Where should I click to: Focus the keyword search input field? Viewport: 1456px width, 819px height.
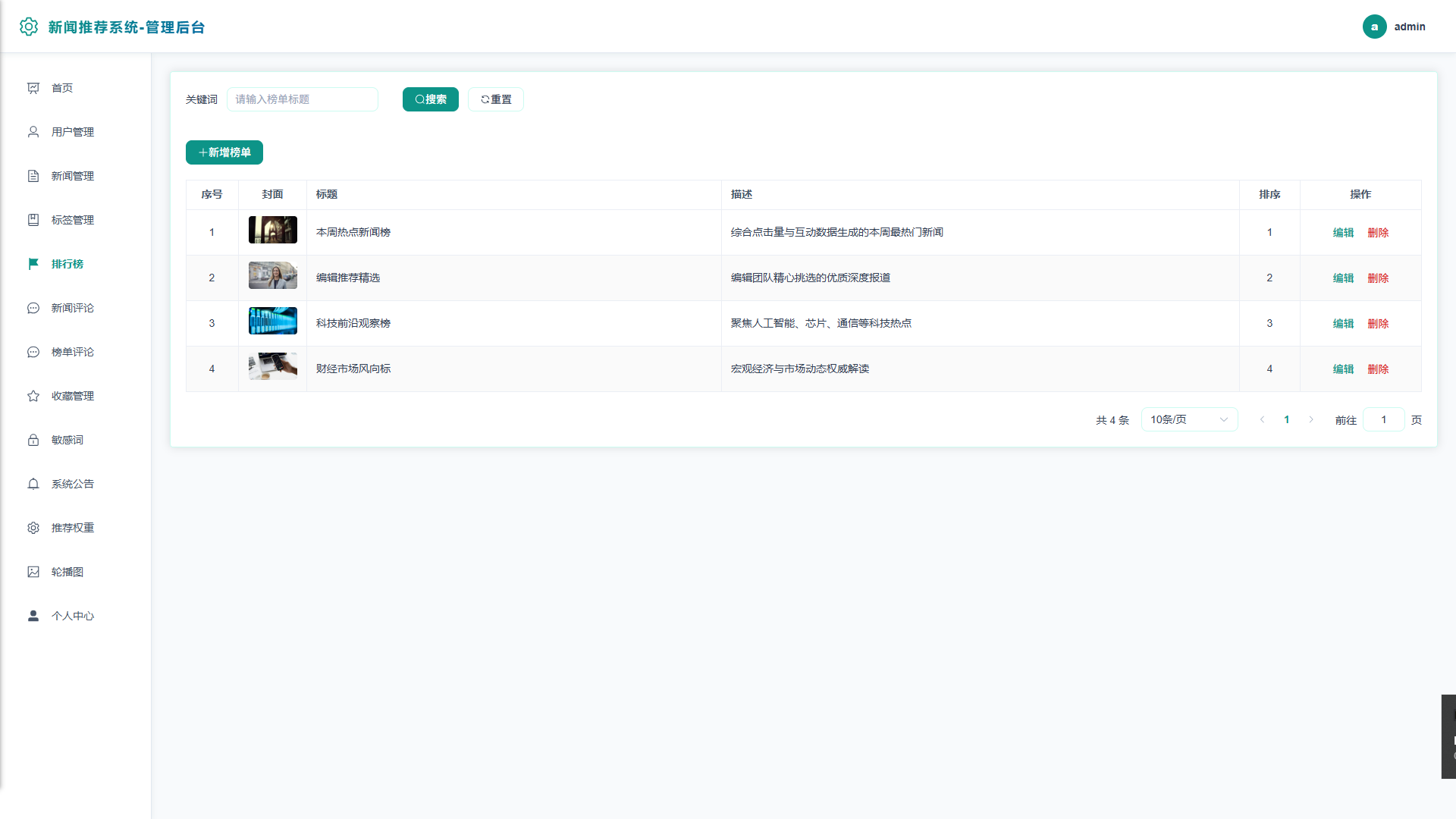[303, 99]
